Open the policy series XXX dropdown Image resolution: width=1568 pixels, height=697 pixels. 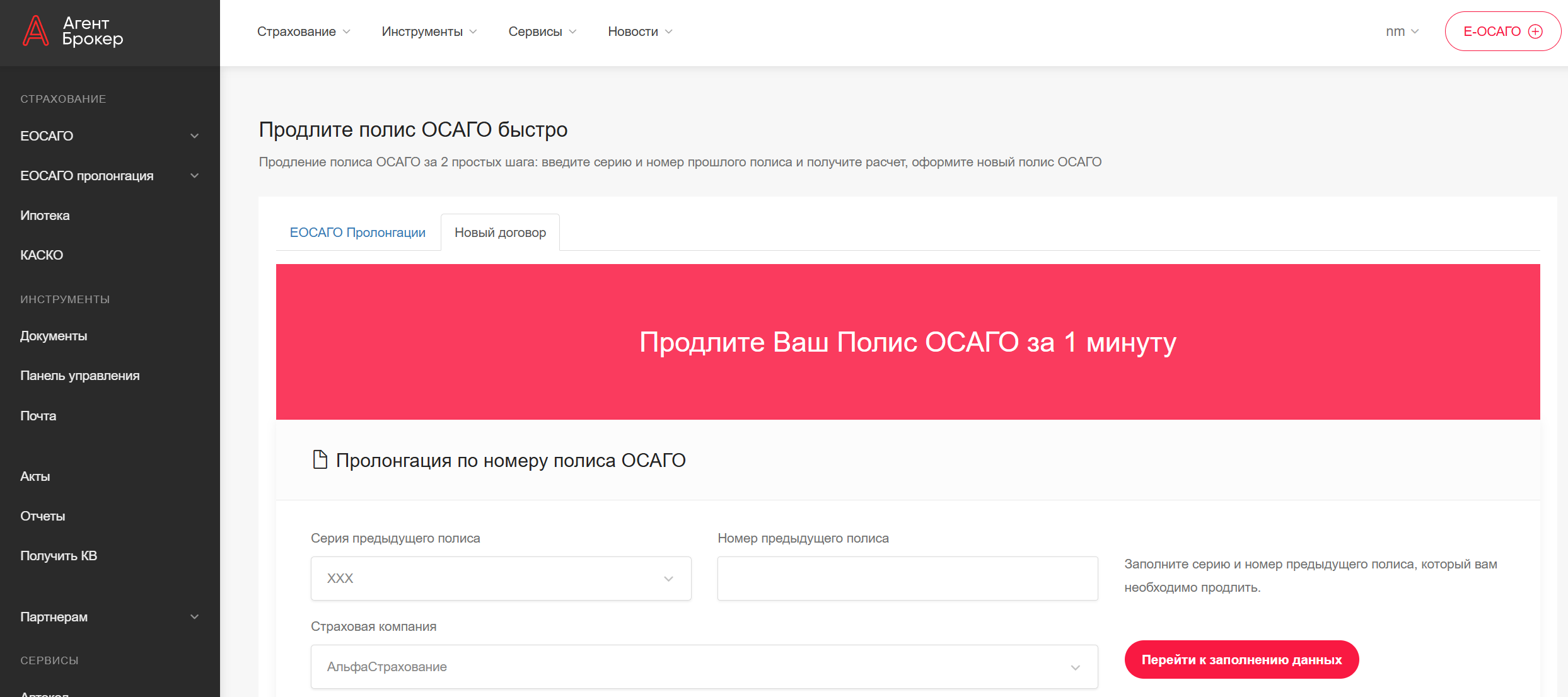(x=501, y=579)
